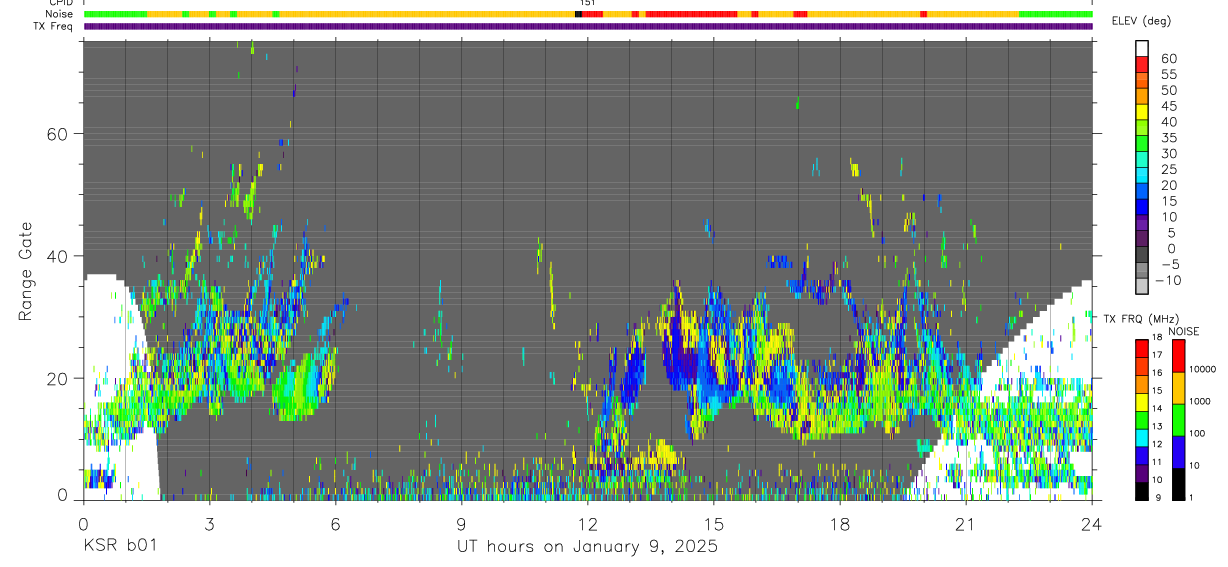Select the NOISE legend title
The width and height of the screenshot is (1228, 567).
pos(1183,331)
